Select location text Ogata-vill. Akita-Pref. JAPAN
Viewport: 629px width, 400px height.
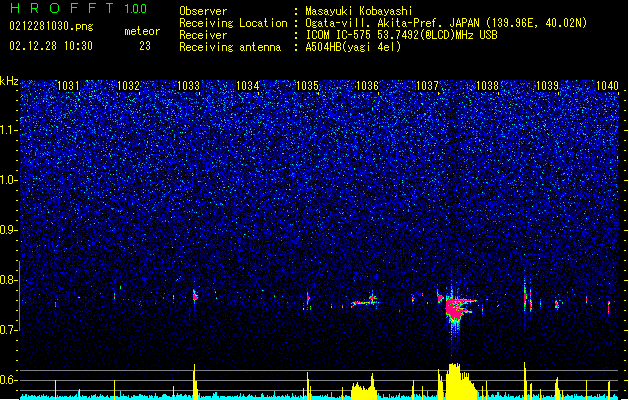[x=392, y=23]
